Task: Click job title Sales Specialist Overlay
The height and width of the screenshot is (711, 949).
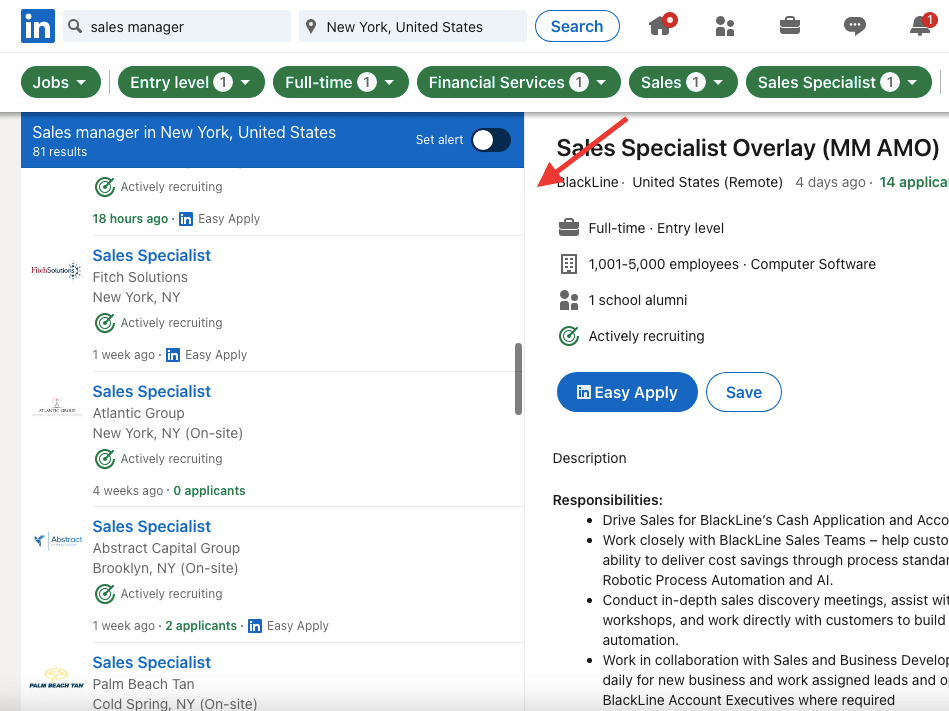Action: point(747,148)
